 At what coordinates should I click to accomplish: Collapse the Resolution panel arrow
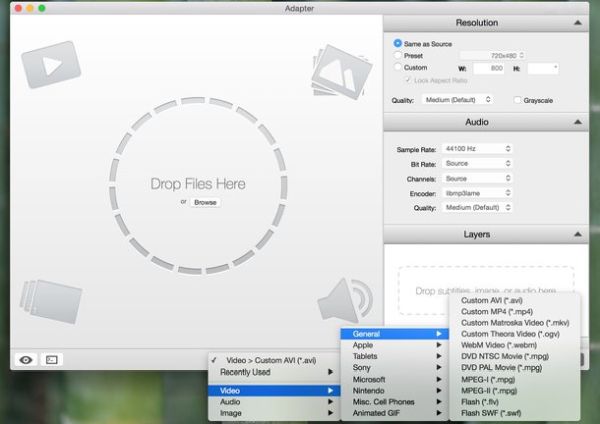[577, 22]
